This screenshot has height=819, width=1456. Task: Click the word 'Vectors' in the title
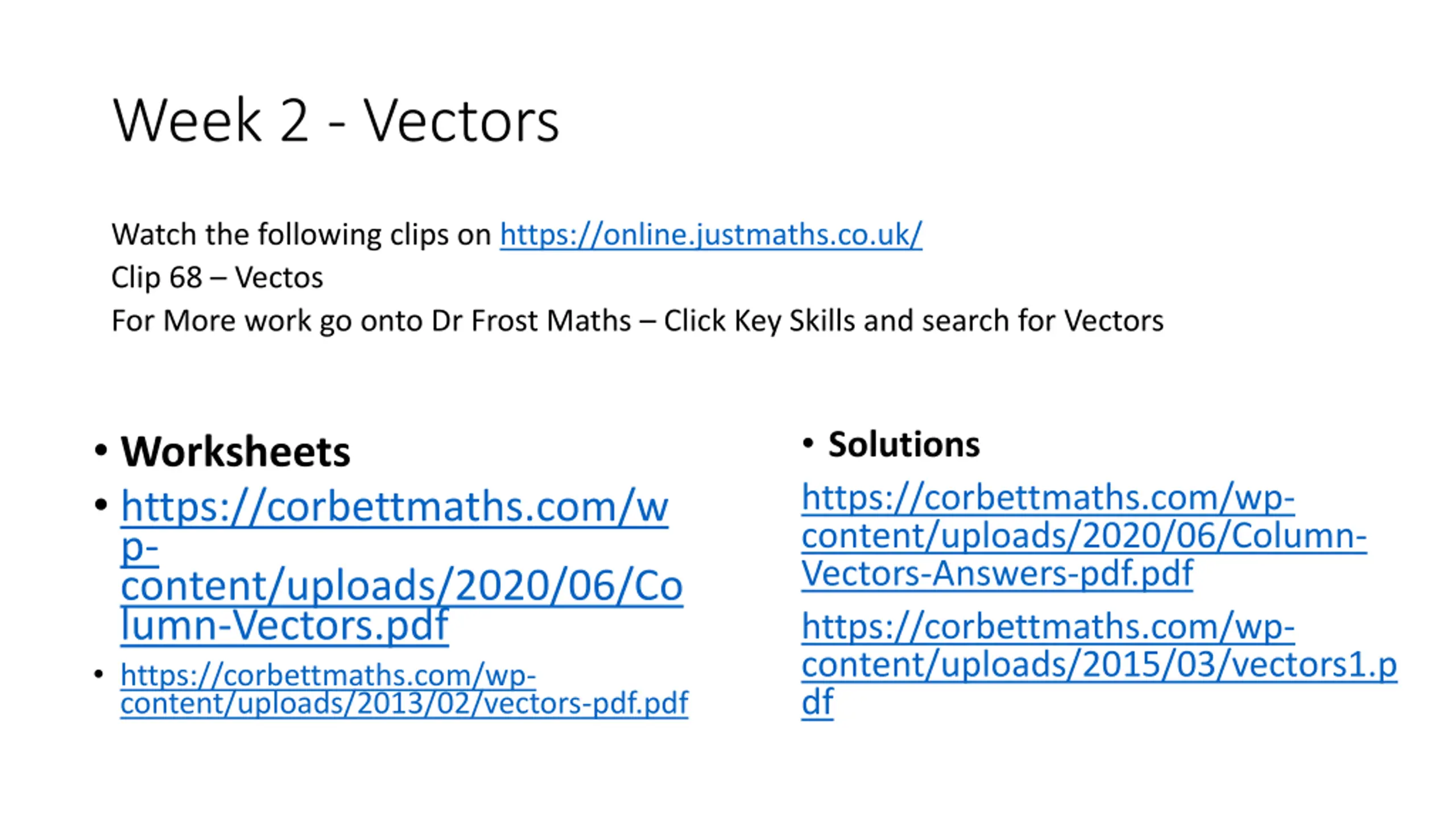(x=461, y=121)
